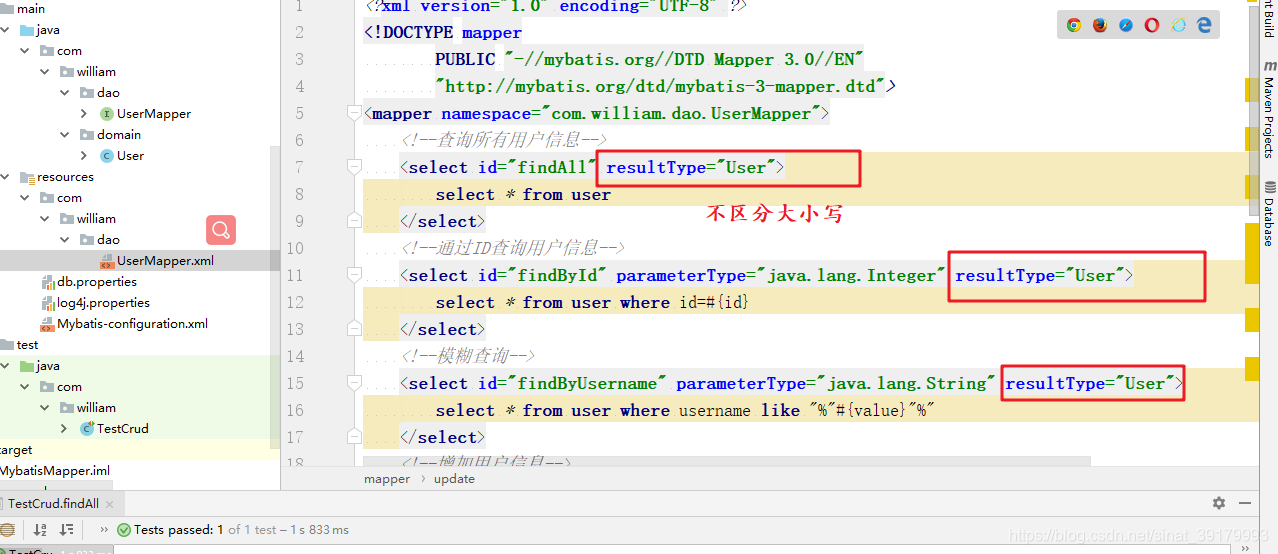Collapse the java folder under main
Viewport: 1278px width, 554px height.
[6, 30]
